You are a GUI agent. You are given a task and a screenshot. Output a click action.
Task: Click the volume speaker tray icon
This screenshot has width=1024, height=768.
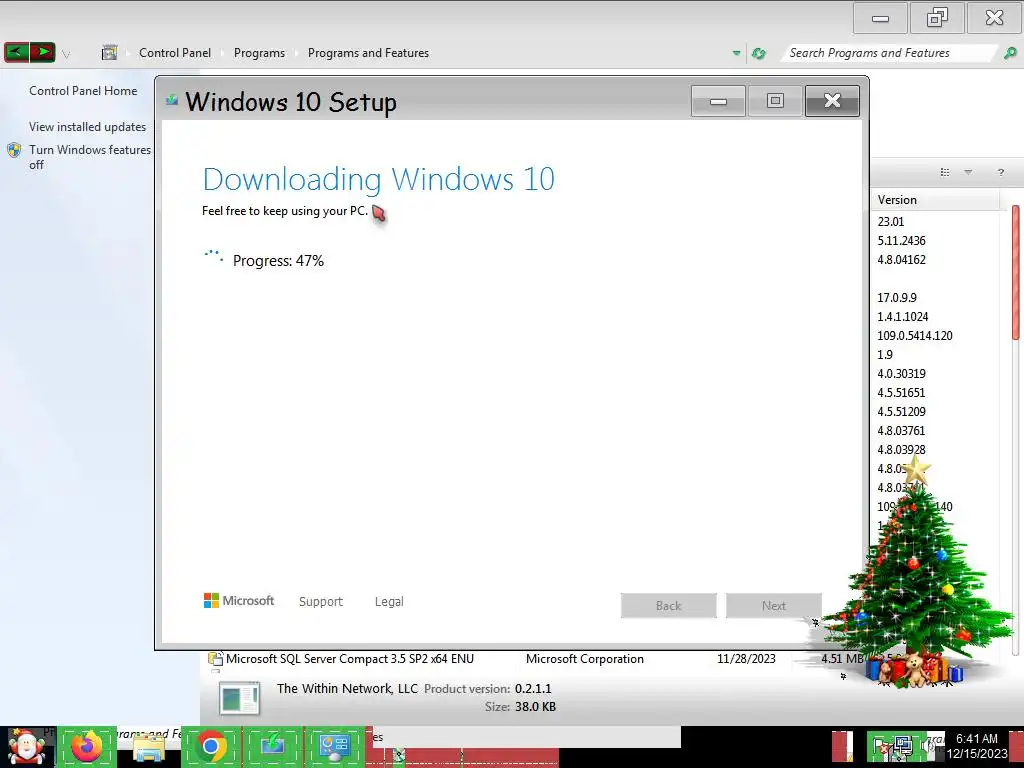click(927, 746)
